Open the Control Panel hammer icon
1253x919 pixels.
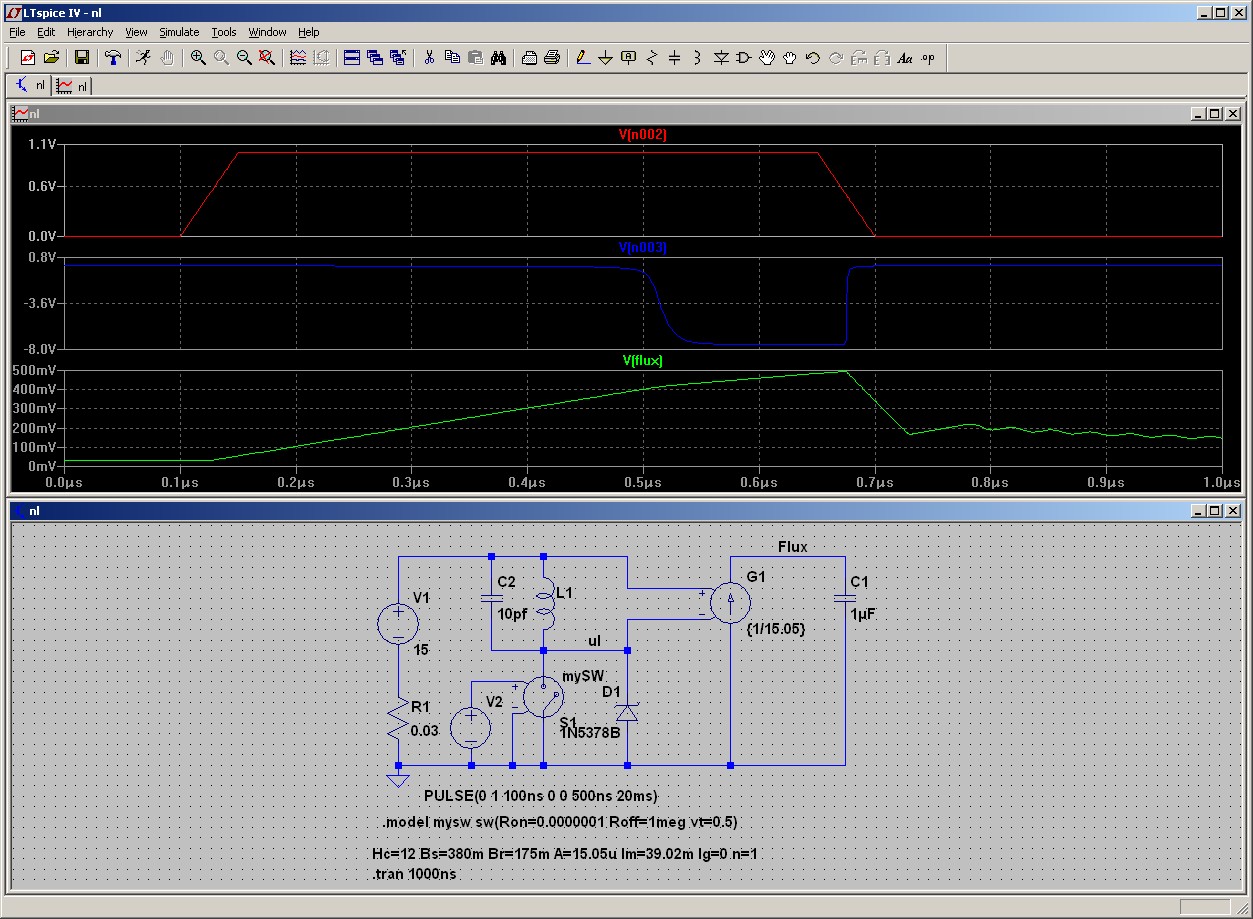pyautogui.click(x=113, y=58)
